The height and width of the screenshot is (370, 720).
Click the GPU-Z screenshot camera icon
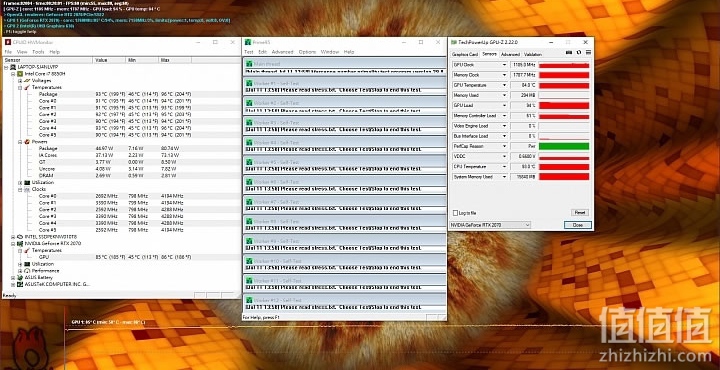[x=569, y=53]
